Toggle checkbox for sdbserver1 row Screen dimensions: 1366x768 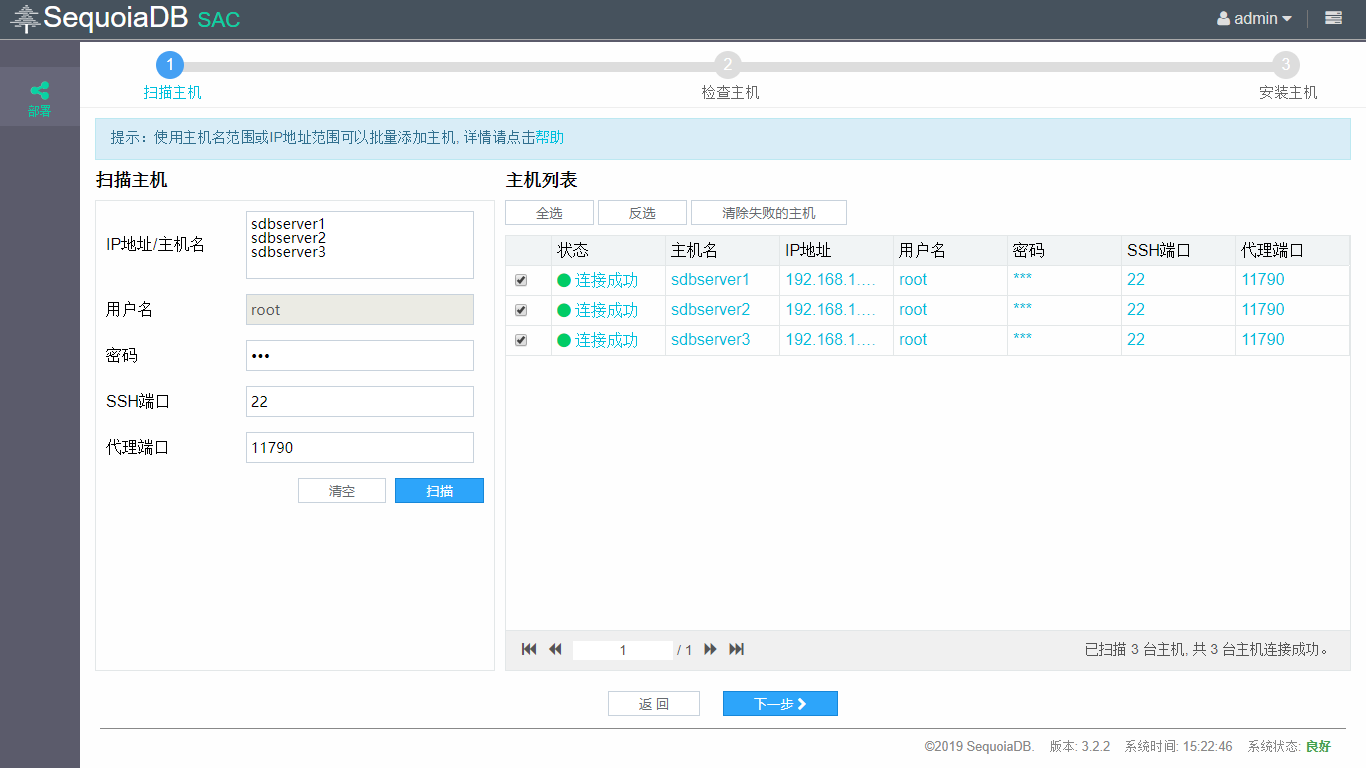point(521,281)
